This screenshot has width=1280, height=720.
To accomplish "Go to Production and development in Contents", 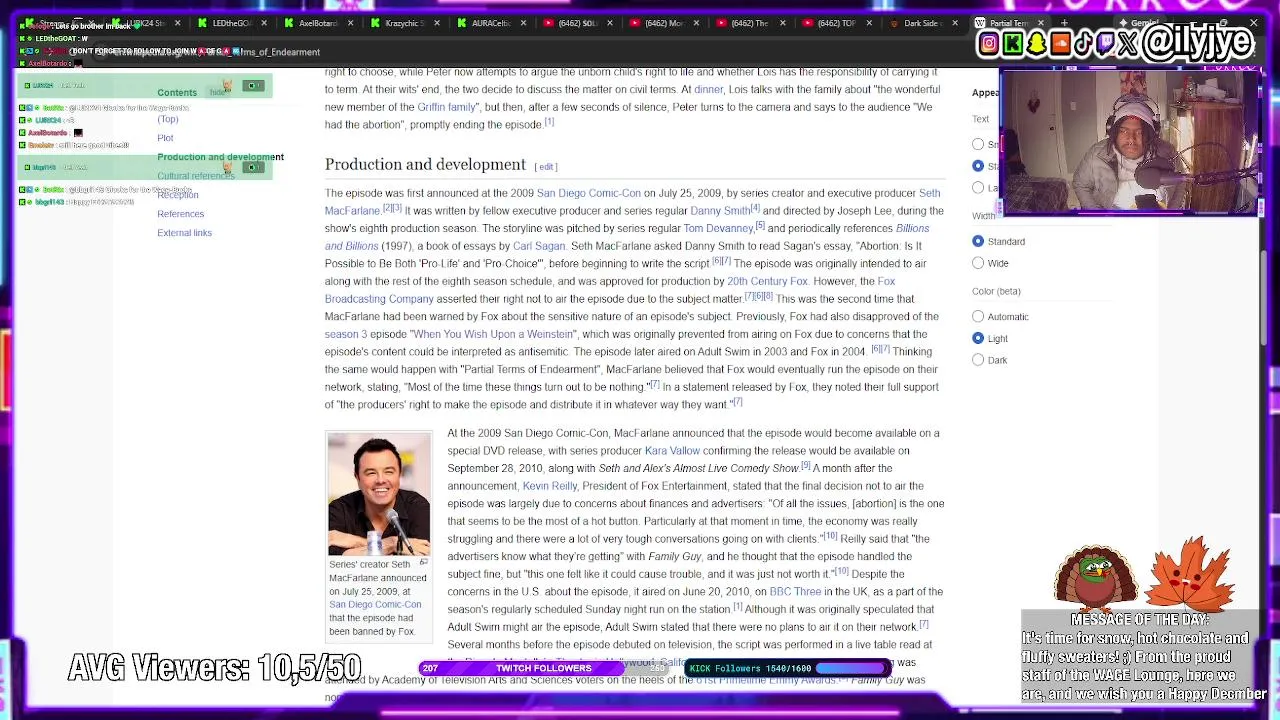I will coord(220,157).
